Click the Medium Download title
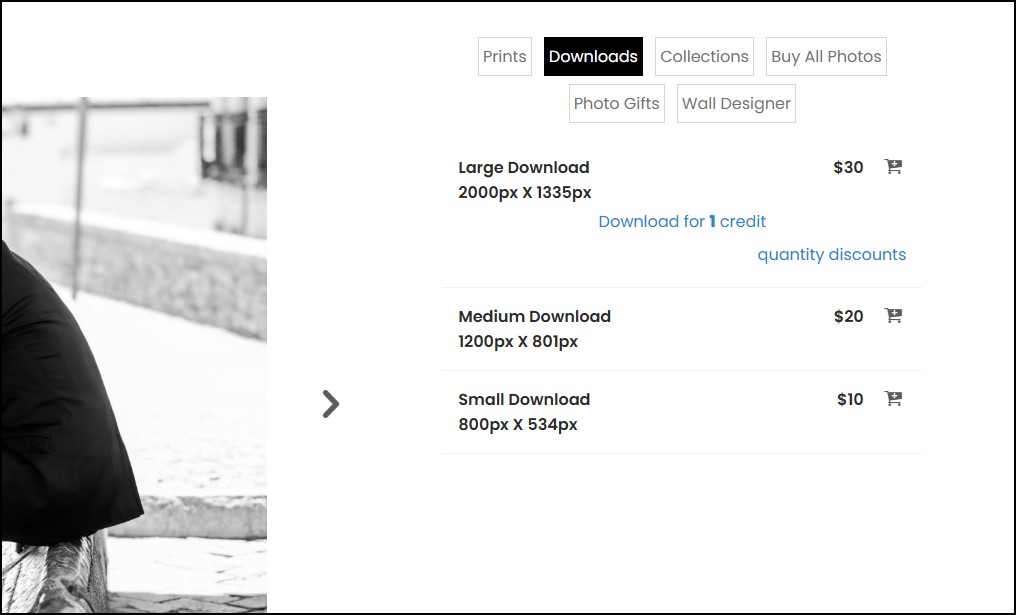Image resolution: width=1016 pixels, height=615 pixels. click(535, 316)
